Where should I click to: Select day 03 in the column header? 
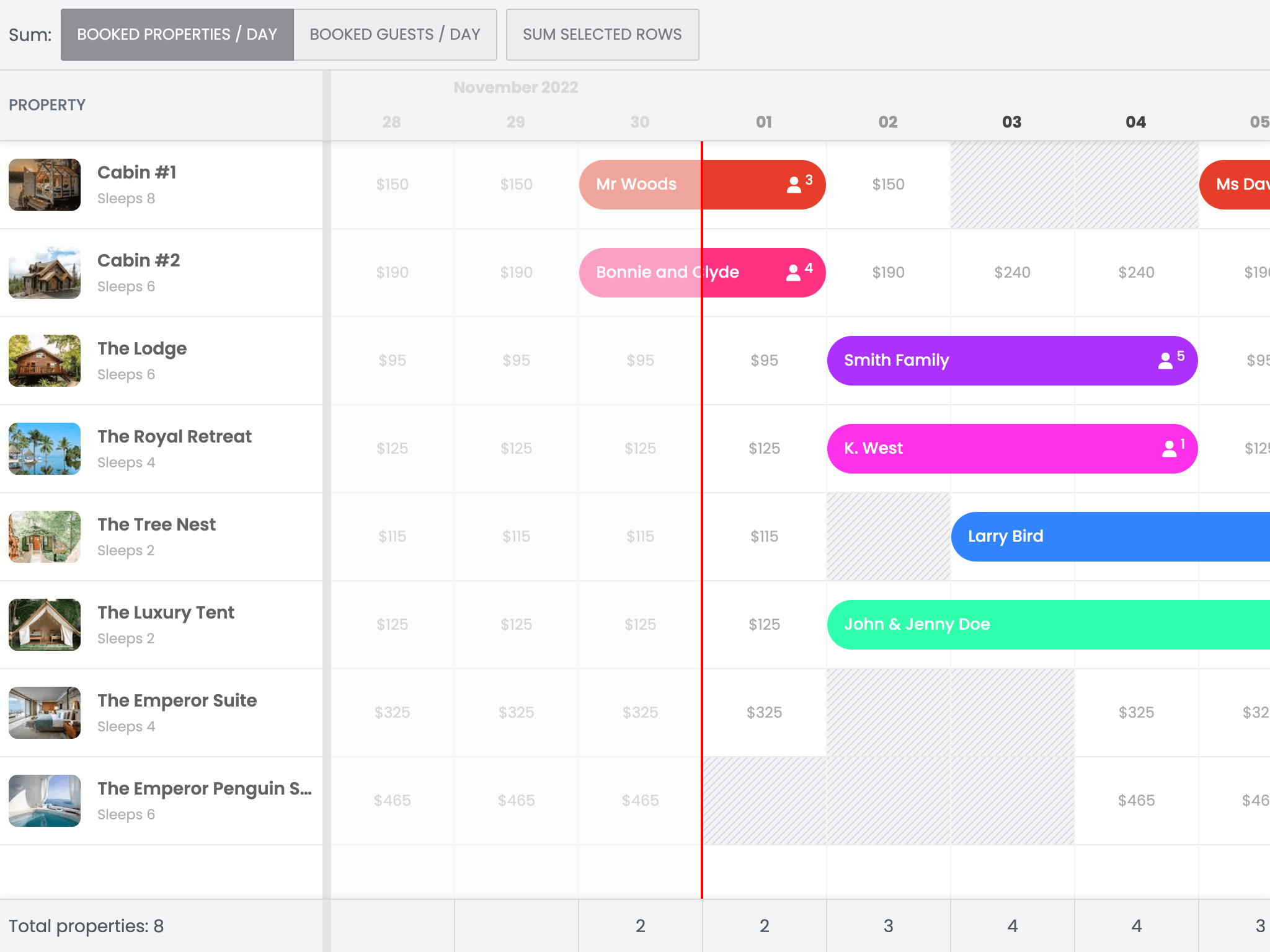pyautogui.click(x=1012, y=121)
